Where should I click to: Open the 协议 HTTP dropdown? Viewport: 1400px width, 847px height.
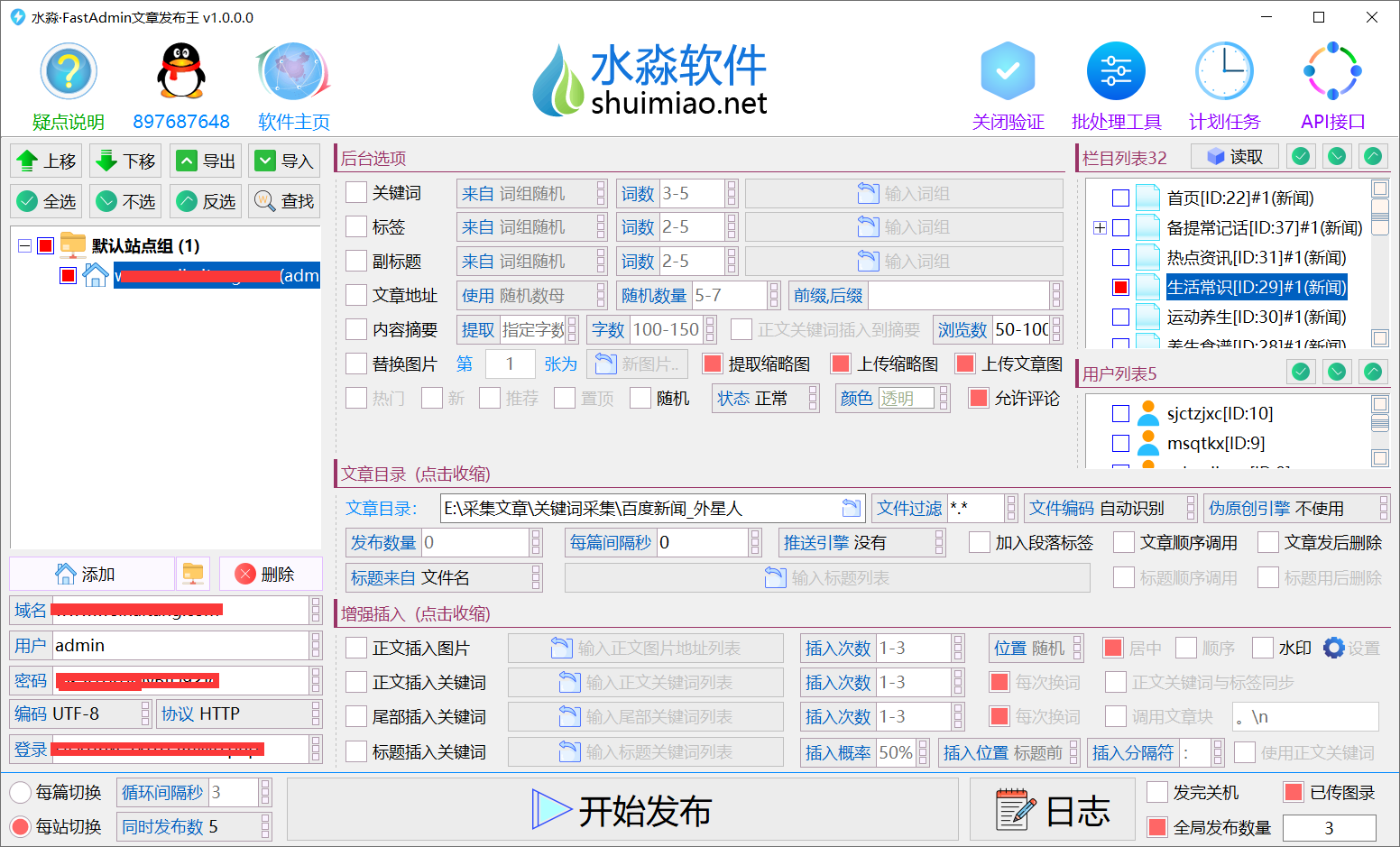(x=239, y=714)
